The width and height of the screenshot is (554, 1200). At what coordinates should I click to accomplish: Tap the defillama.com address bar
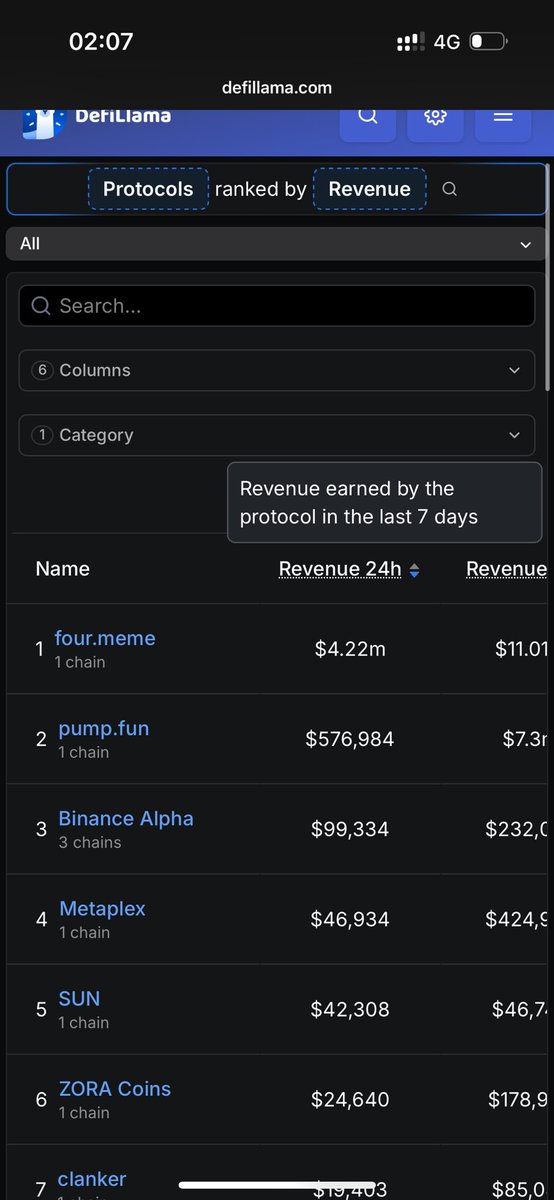[x=277, y=88]
